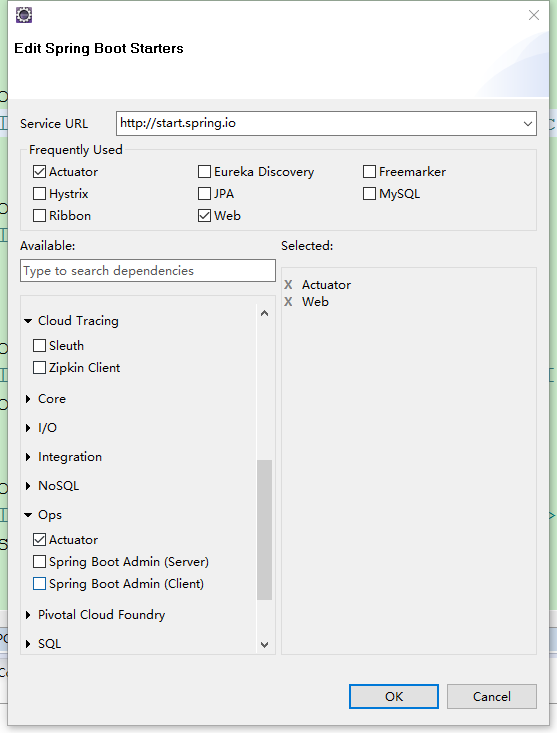Expand the Pivotal Cloud Foundry category
Image resolution: width=557 pixels, height=733 pixels.
[x=28, y=615]
